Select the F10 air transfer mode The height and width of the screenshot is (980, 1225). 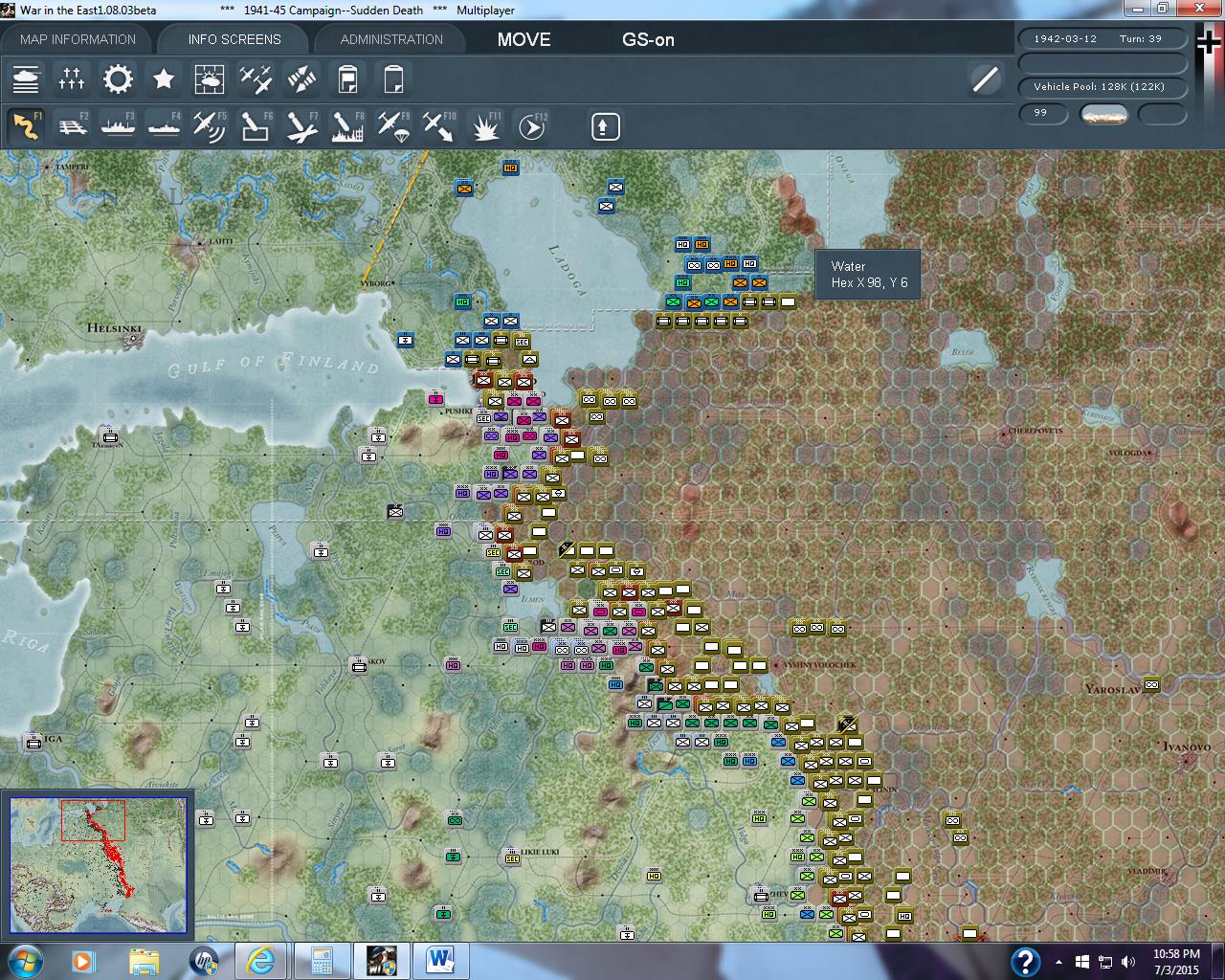point(440,126)
